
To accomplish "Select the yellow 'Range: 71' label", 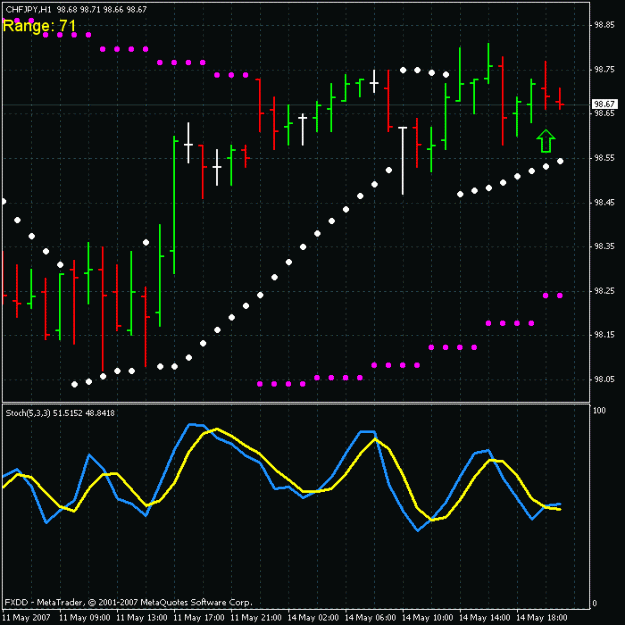I will point(39,26).
